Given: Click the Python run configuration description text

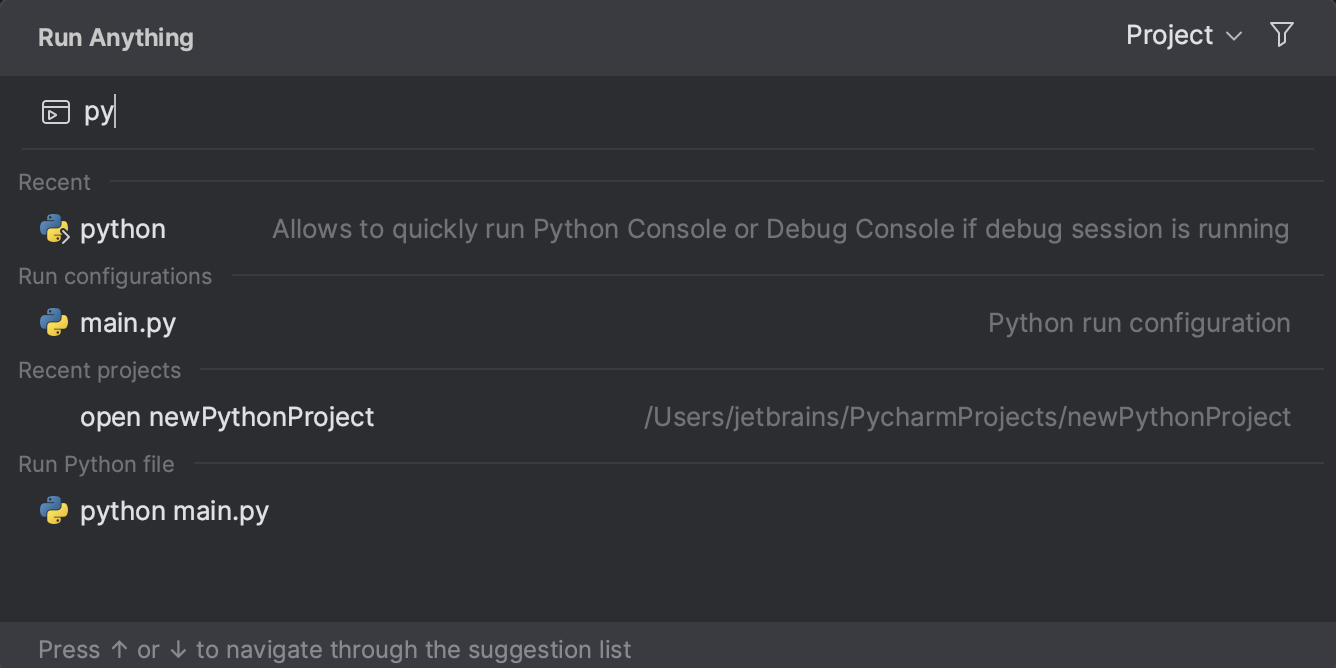Looking at the screenshot, I should pyautogui.click(x=1139, y=322).
